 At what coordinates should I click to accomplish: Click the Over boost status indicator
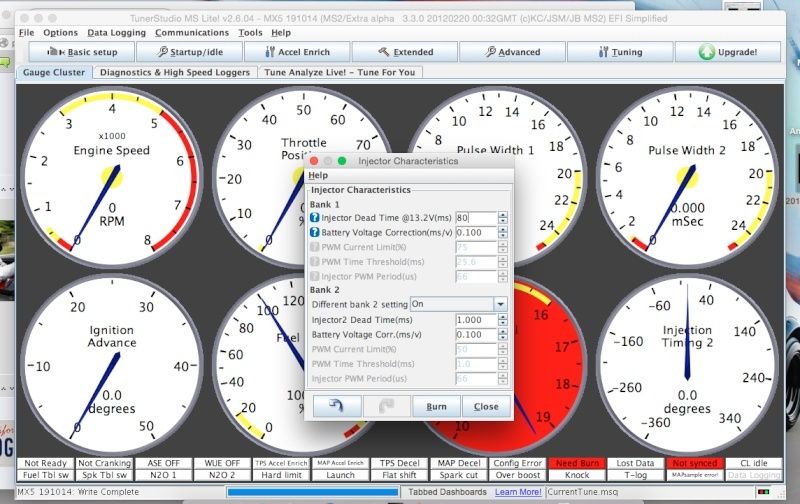coord(517,475)
